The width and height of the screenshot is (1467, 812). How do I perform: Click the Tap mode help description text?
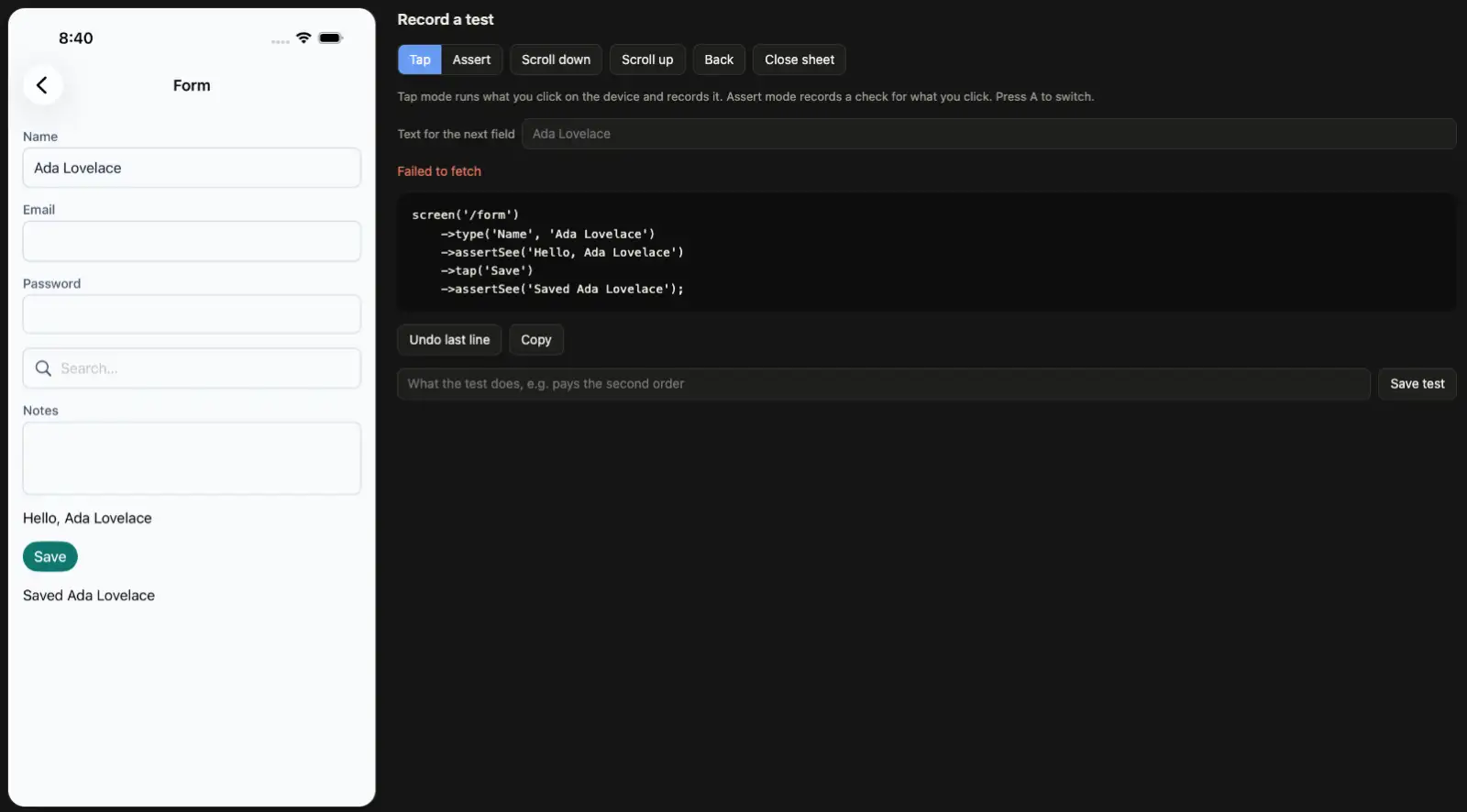[745, 96]
